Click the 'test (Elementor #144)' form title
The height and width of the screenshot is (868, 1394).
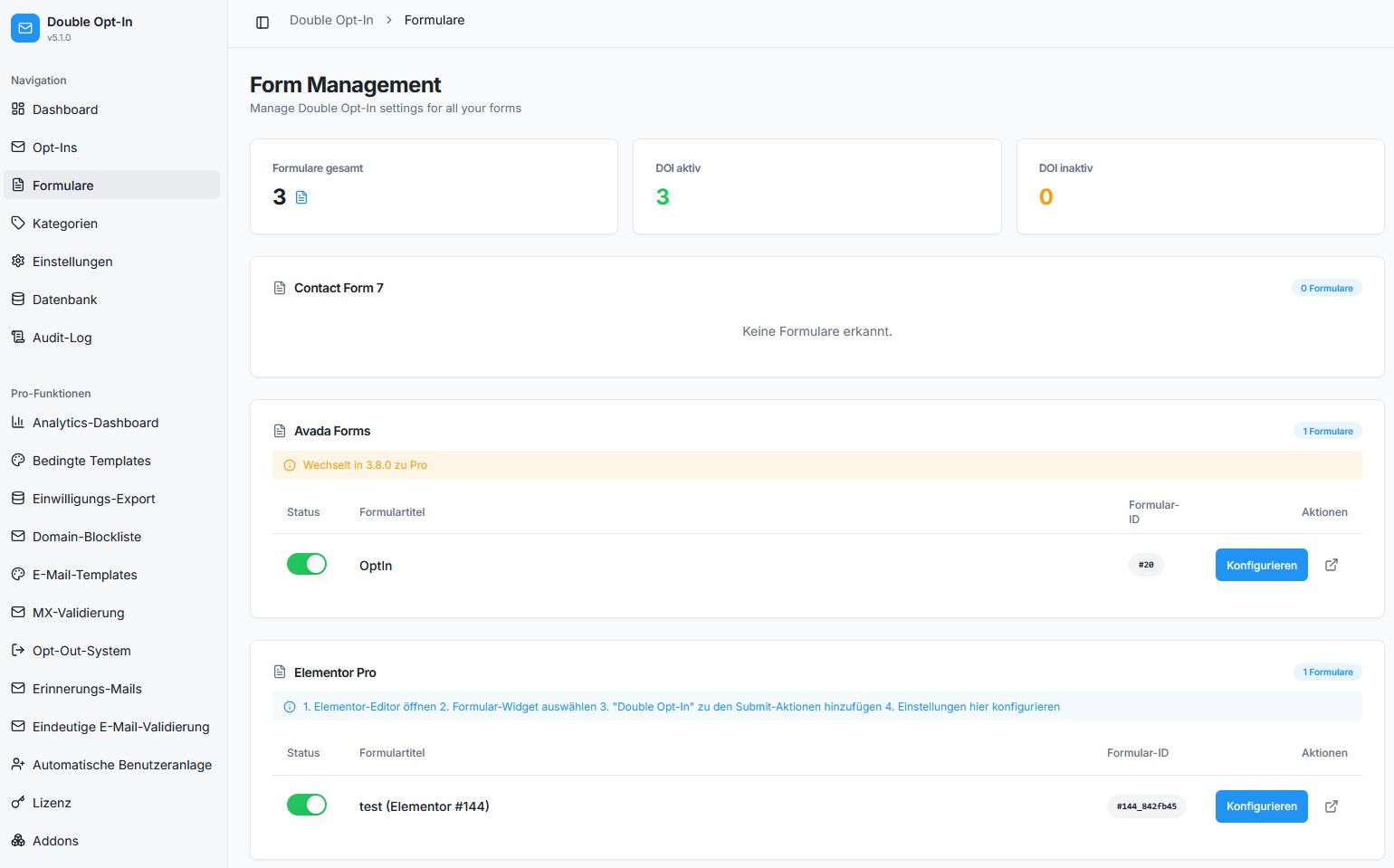[424, 806]
